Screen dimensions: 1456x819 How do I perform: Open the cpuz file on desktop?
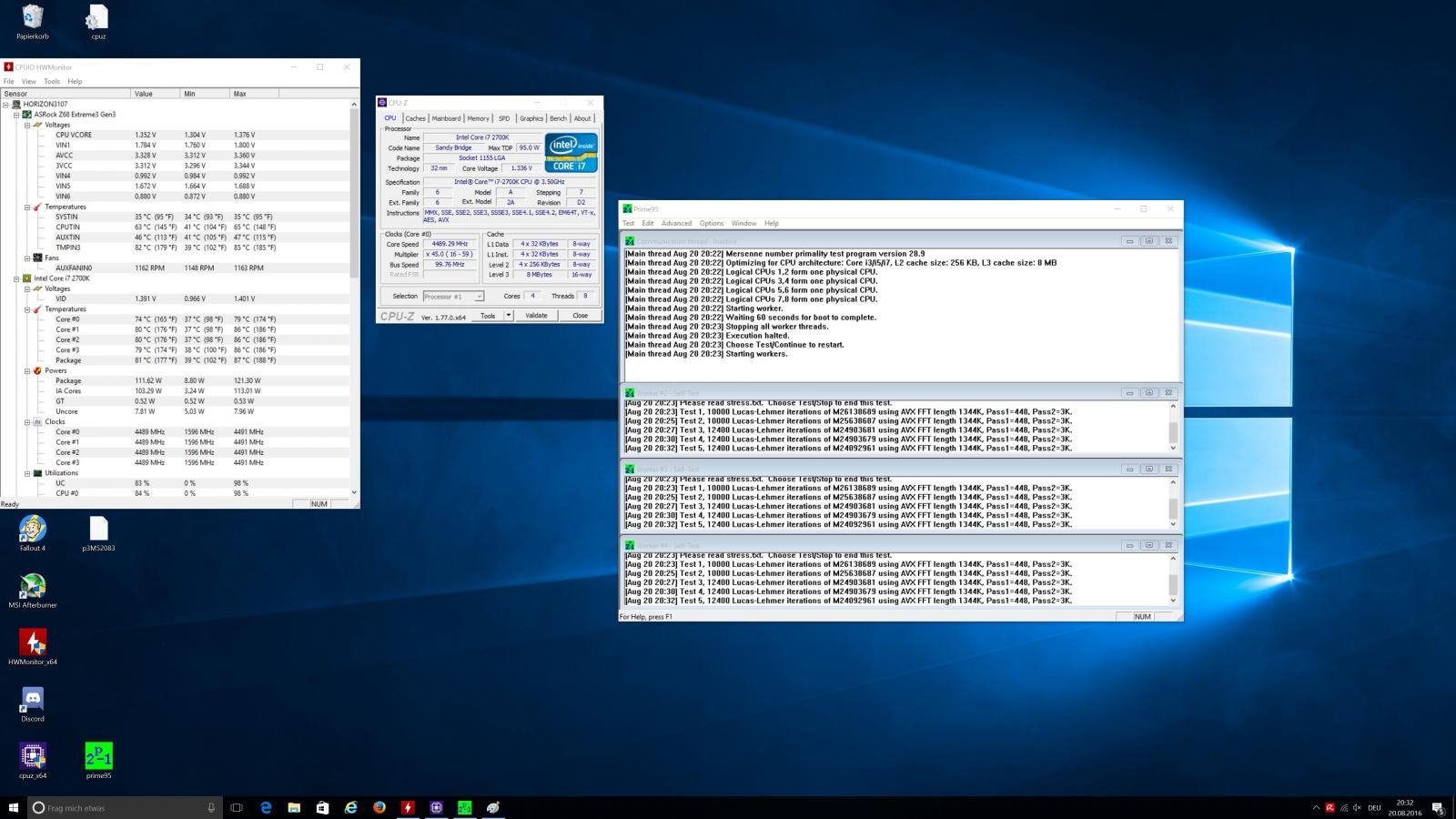point(98,22)
